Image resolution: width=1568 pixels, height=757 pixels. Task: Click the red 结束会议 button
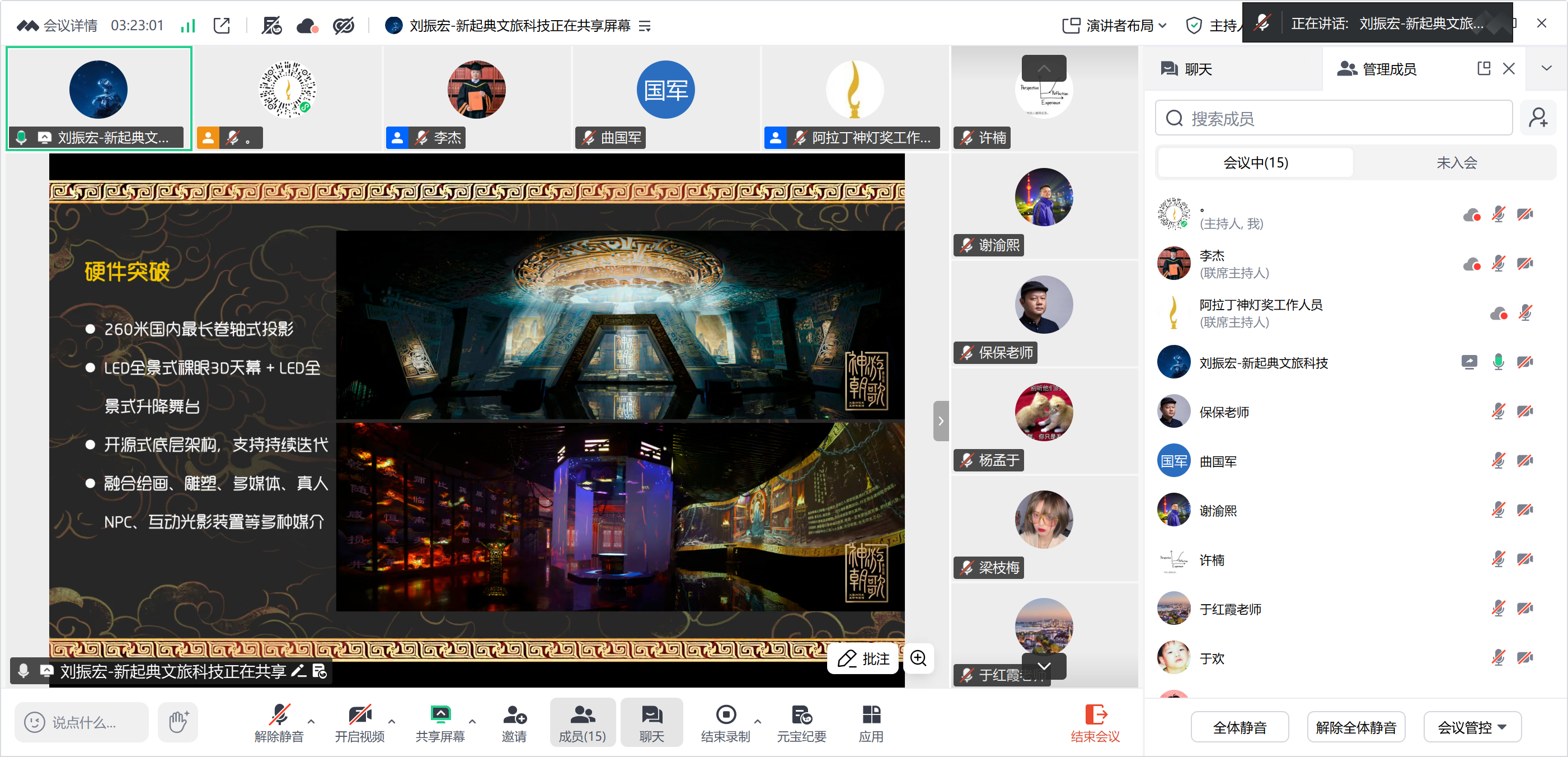[x=1095, y=722]
